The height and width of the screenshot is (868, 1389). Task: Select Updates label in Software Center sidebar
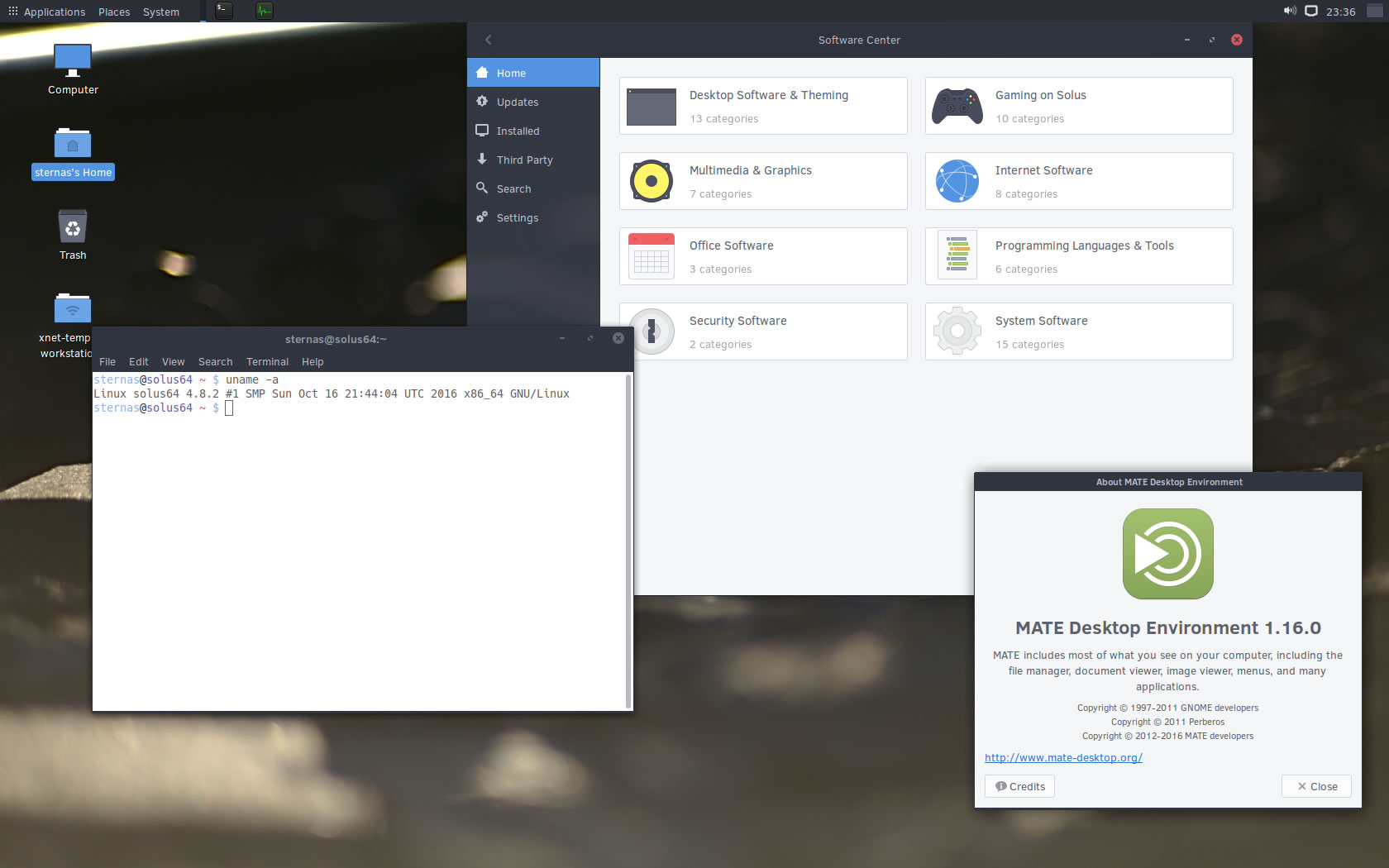(x=518, y=102)
